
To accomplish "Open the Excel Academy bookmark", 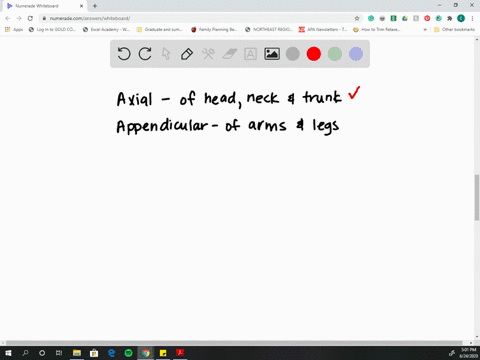I will tap(106, 29).
